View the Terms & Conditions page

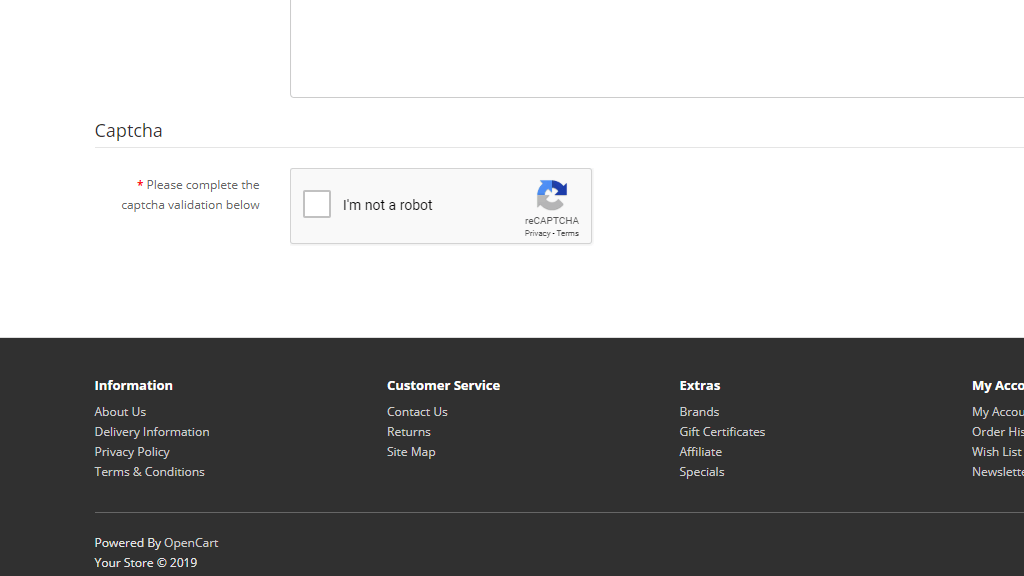tap(149, 472)
